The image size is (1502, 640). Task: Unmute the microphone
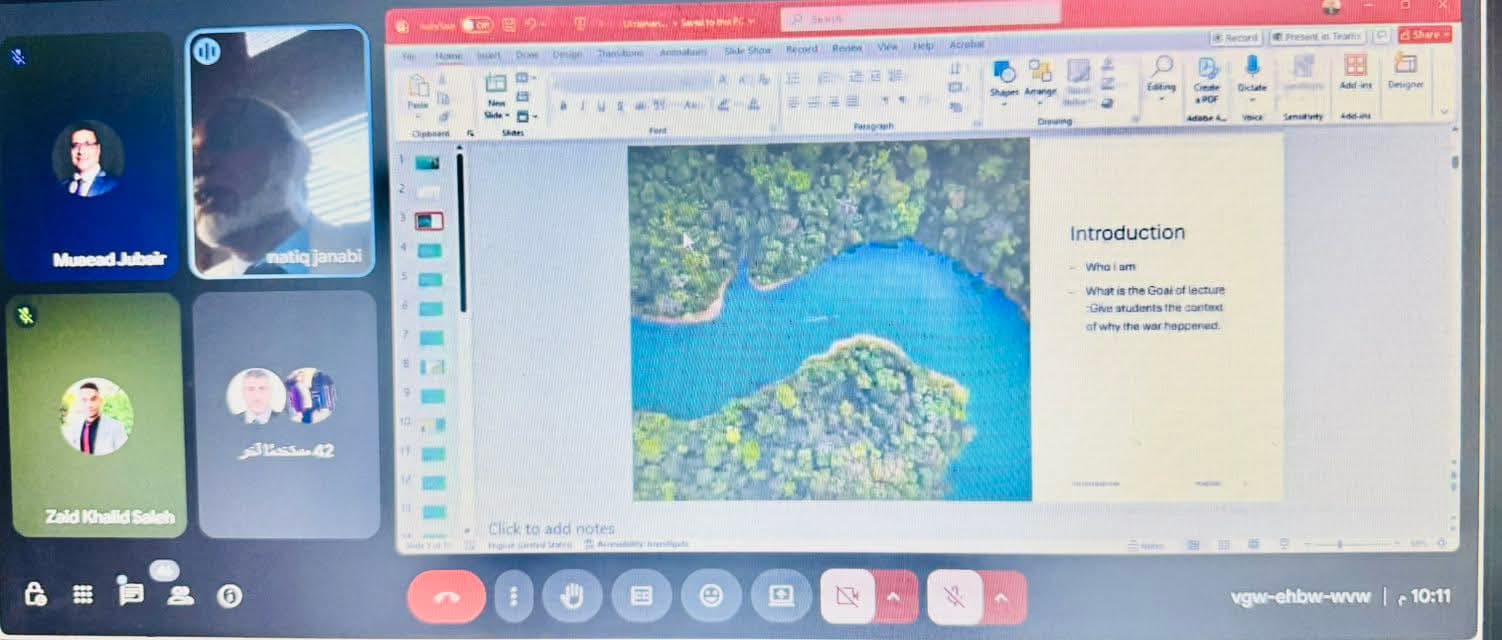click(x=954, y=598)
